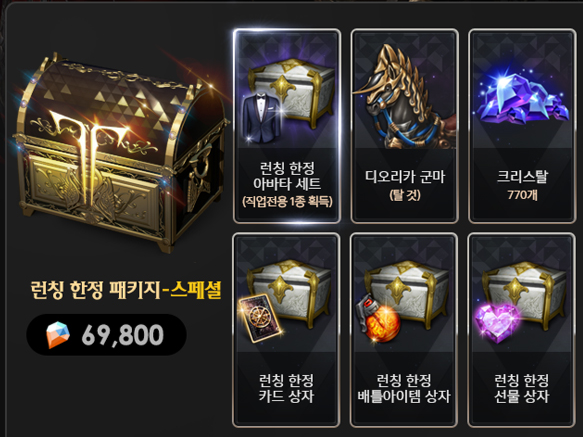
Task: Click the 디오리카 군마 (탈 것) label
Action: [x=405, y=184]
